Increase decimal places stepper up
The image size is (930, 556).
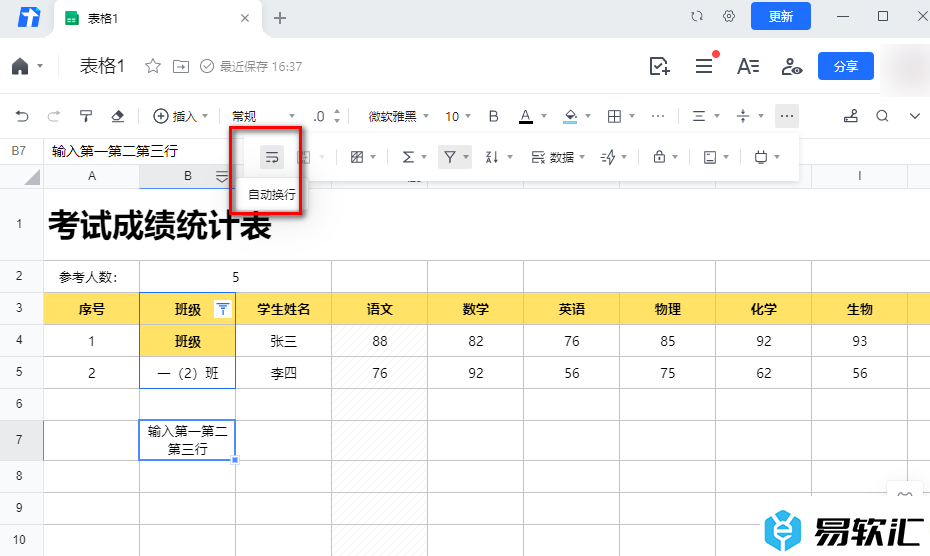click(337, 112)
